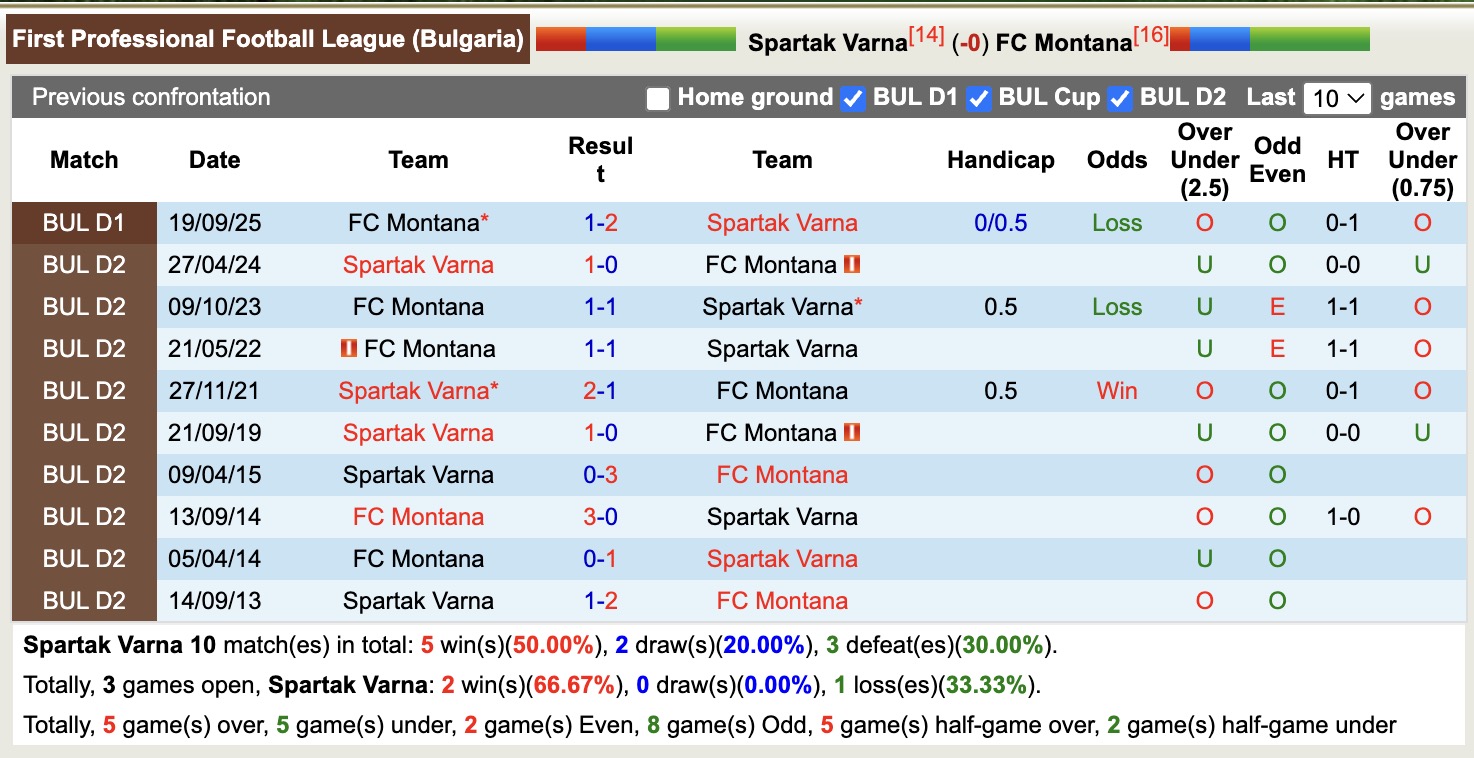Click the asterisk next to FC Montana on 19/09/25
Image resolution: width=1474 pixels, height=758 pixels.
pos(485,216)
